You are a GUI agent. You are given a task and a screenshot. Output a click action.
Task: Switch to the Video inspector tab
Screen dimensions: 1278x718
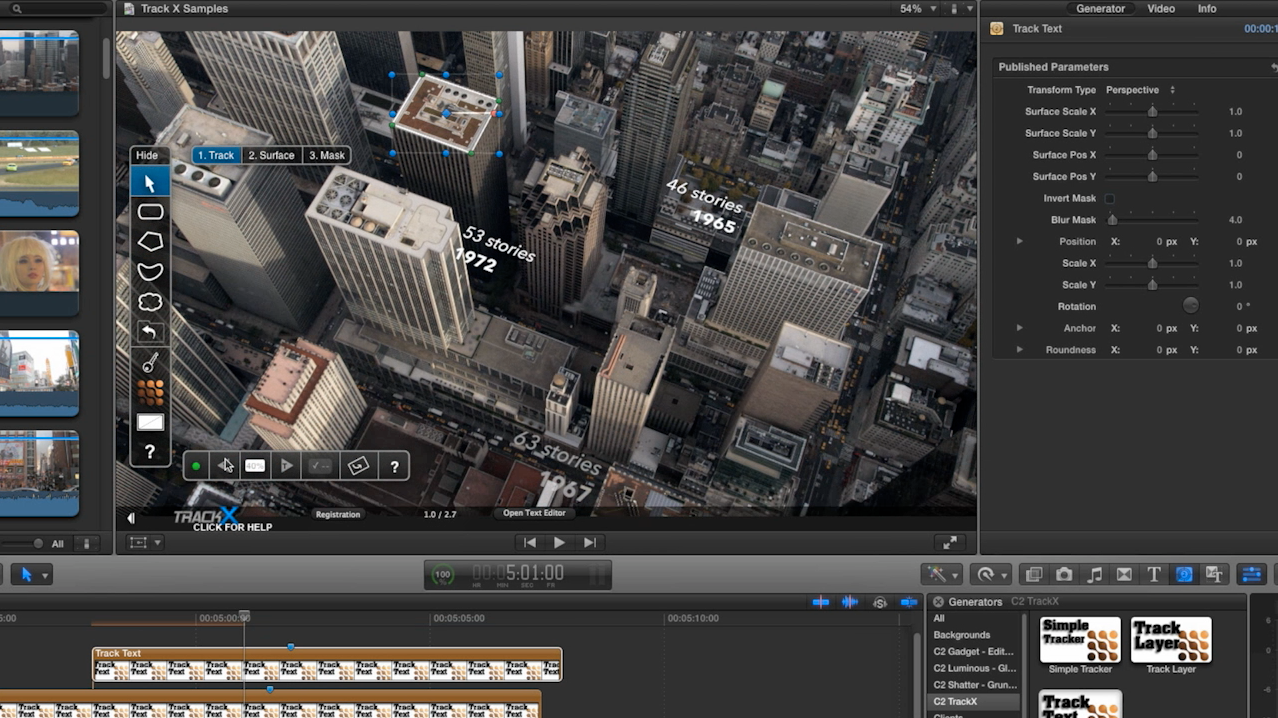click(1160, 9)
